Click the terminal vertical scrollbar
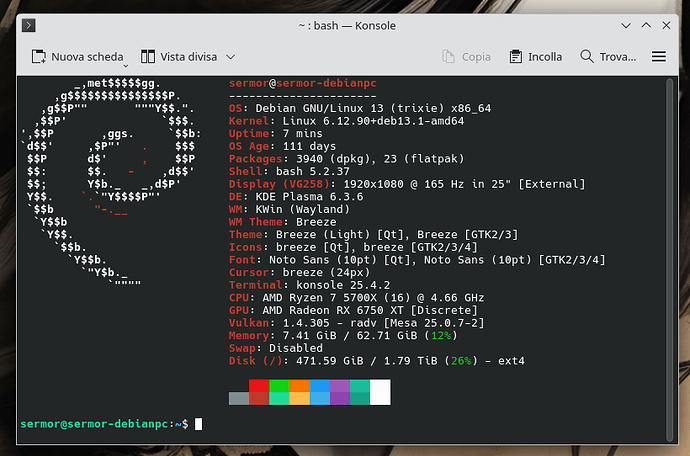The image size is (690, 456). pos(670,260)
